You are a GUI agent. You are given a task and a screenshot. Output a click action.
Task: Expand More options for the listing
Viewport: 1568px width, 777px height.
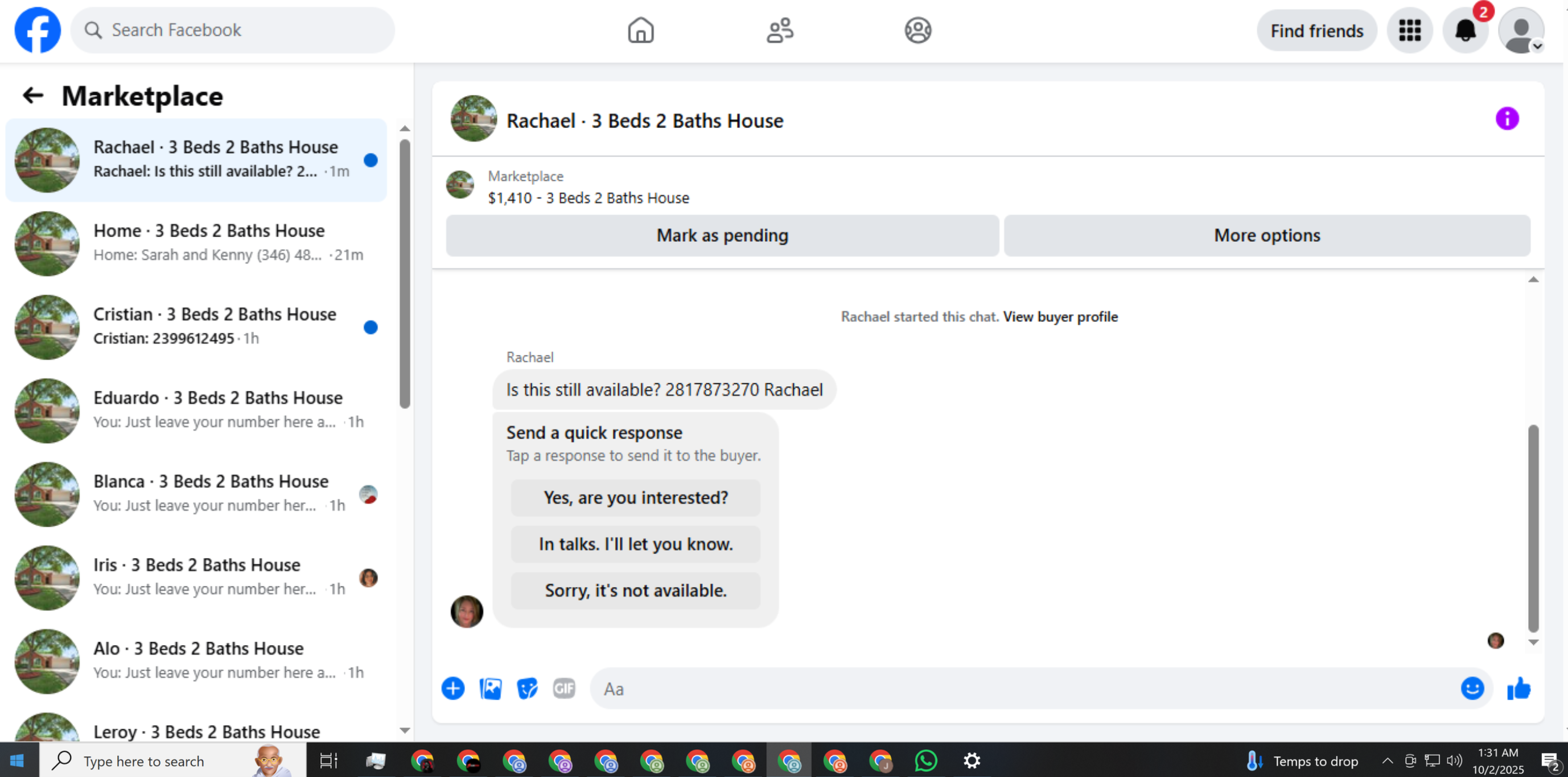(x=1267, y=235)
